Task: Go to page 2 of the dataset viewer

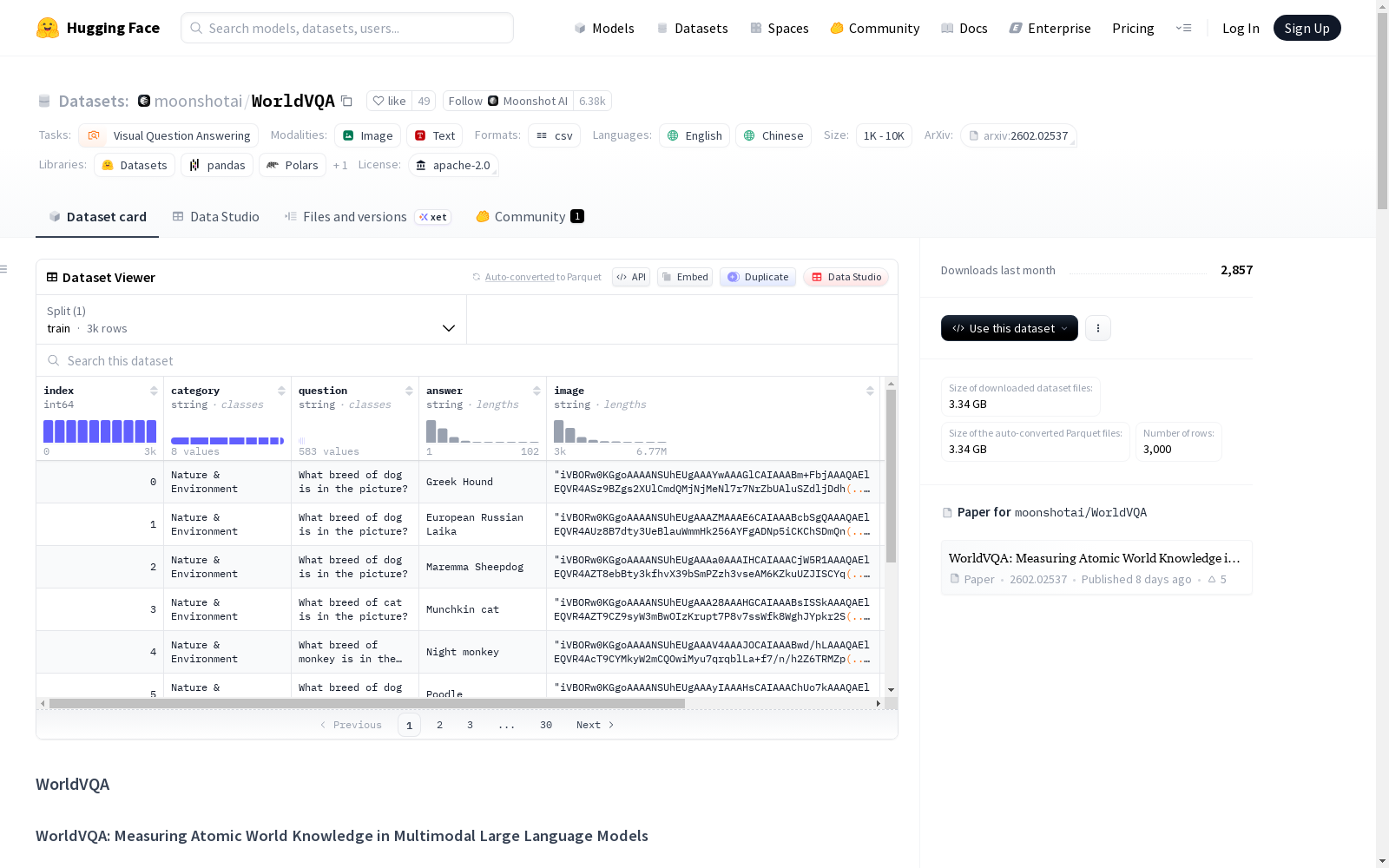Action: (x=440, y=725)
